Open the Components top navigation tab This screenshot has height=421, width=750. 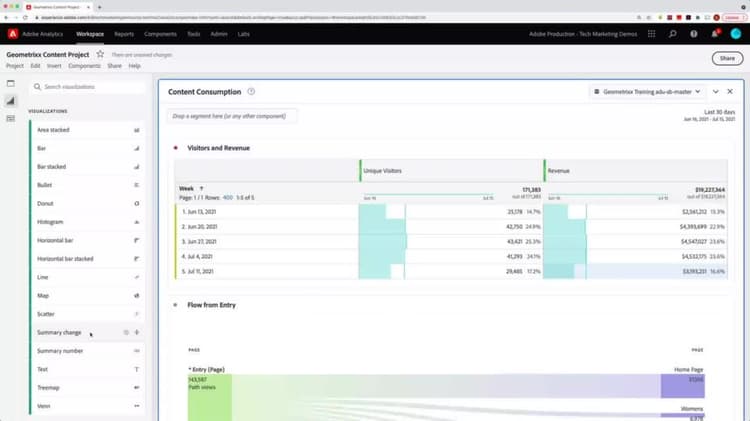[160, 34]
